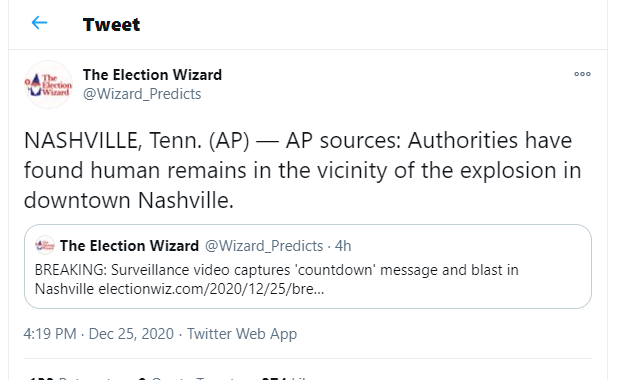Screen dimensions: 636x380
Task: Click the small avatar in quoted tweet
Action: click(x=45, y=245)
